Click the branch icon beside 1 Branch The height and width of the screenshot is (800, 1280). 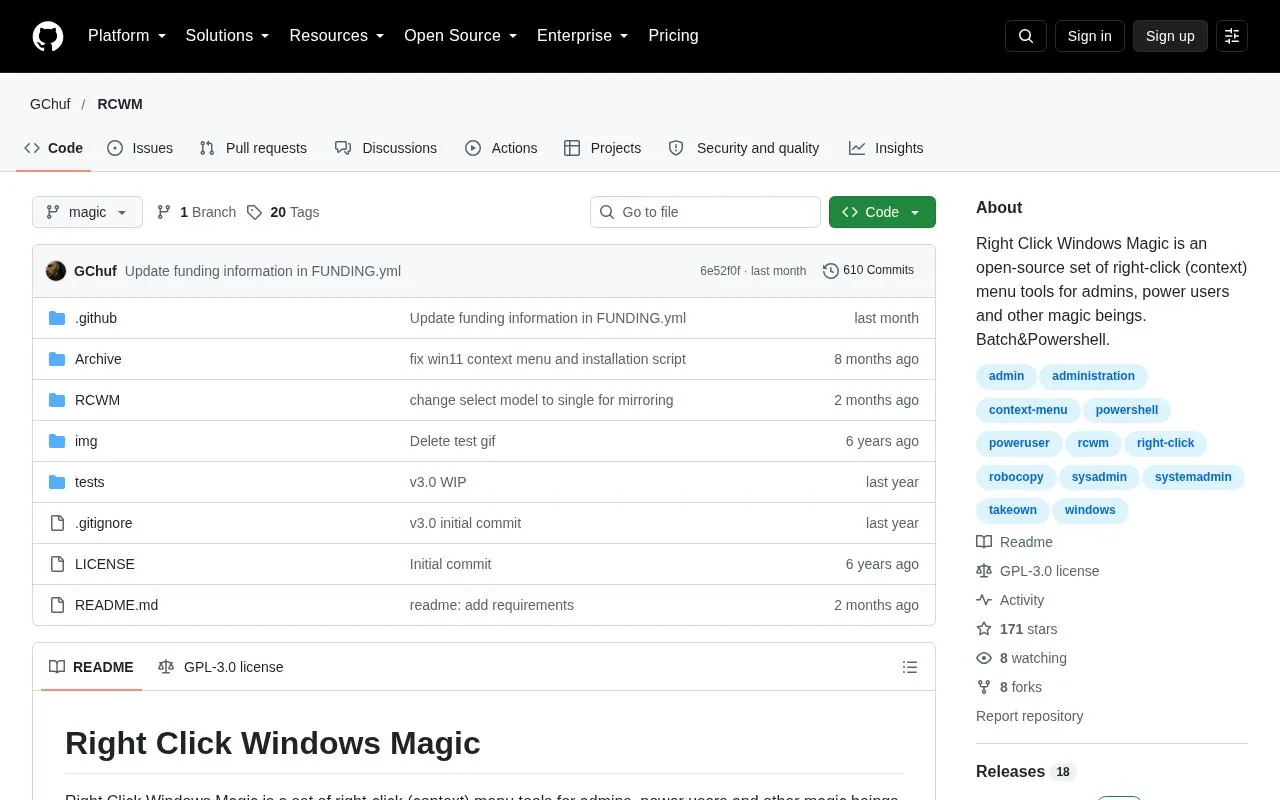164,212
